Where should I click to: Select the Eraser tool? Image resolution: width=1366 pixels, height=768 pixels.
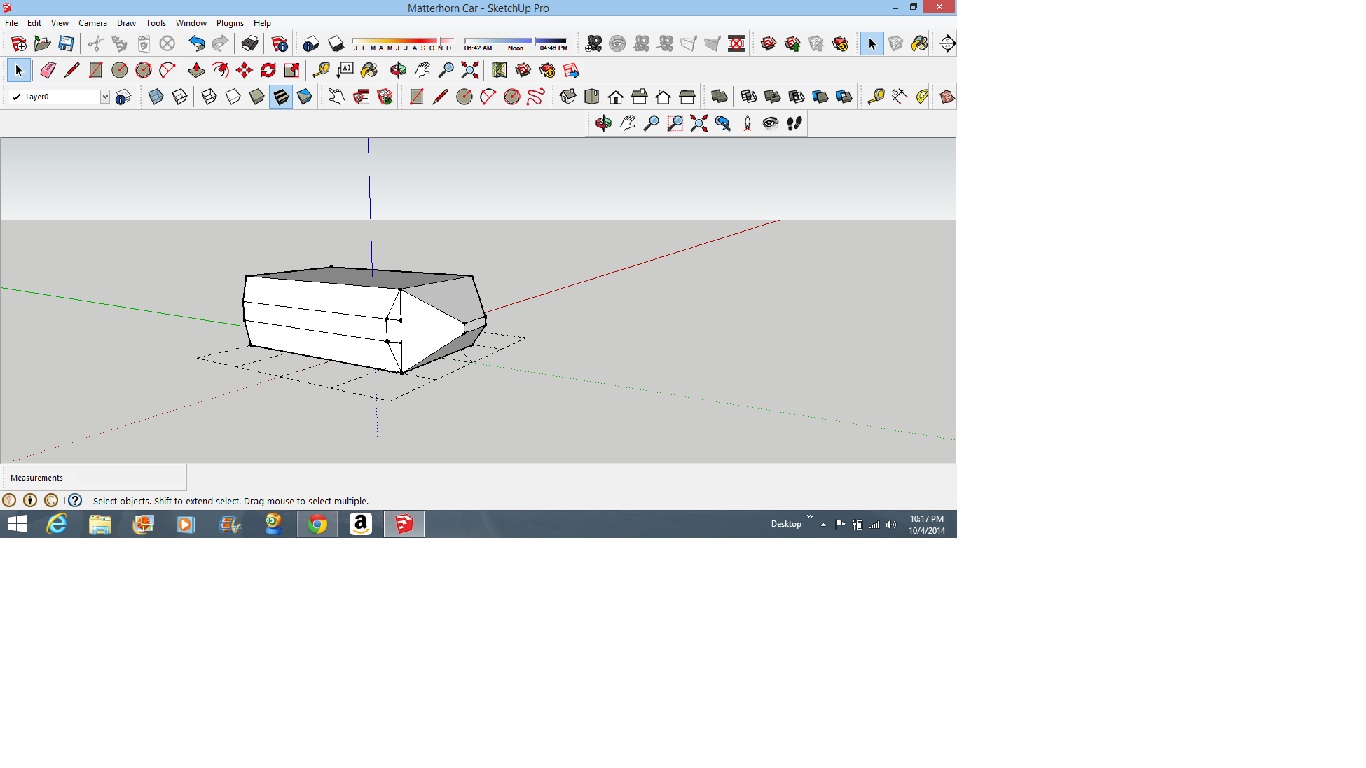(48, 70)
